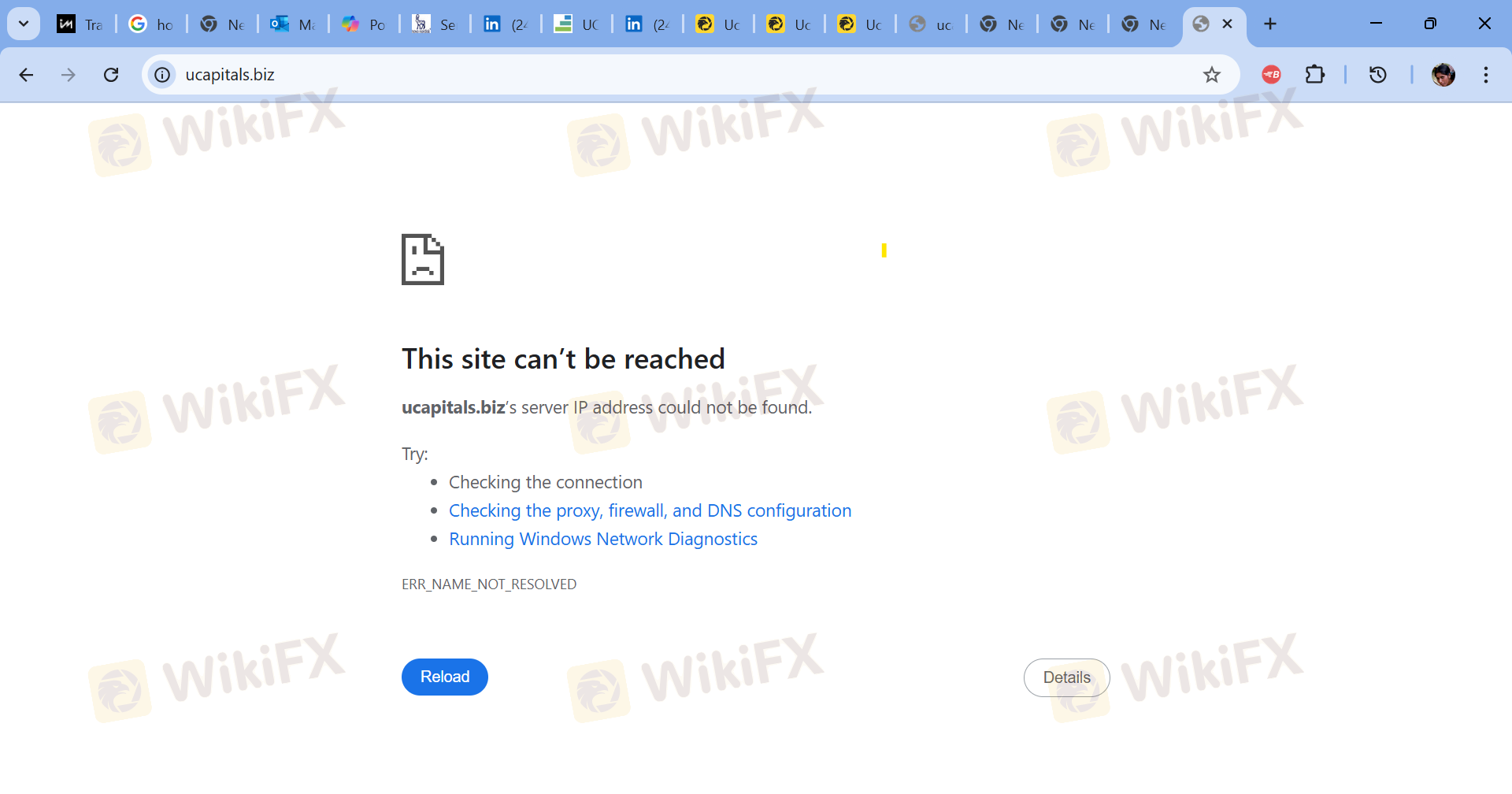This screenshot has height=794, width=1512.
Task: Open the red extension icon
Action: point(1271,75)
